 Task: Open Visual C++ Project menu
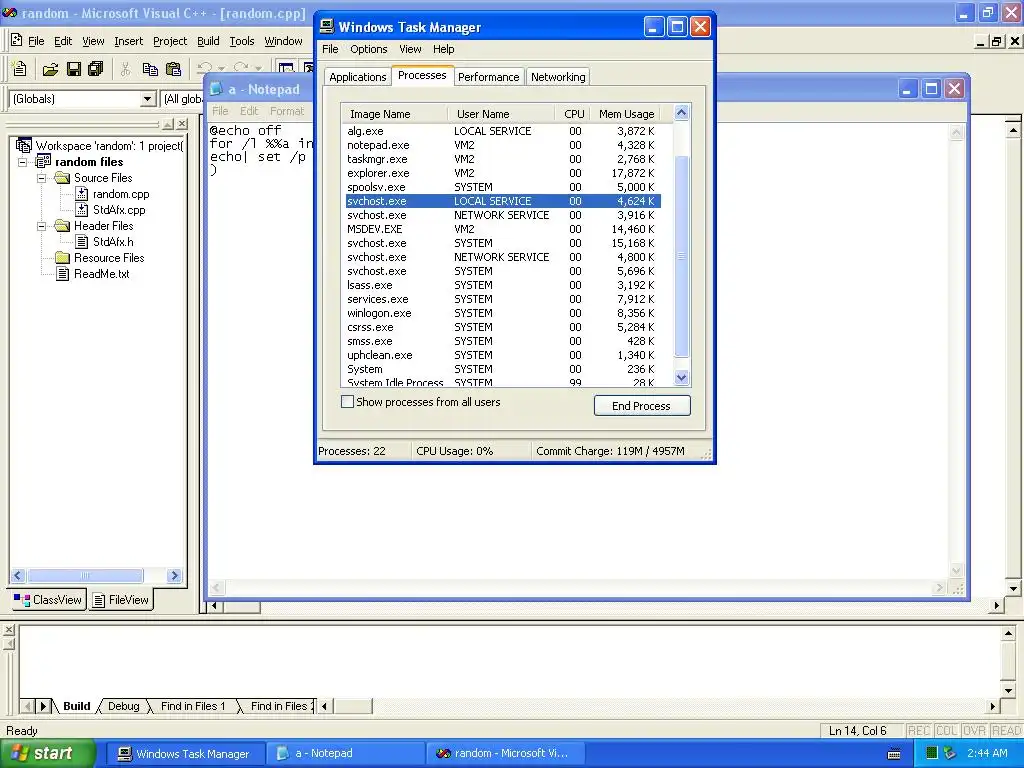170,41
